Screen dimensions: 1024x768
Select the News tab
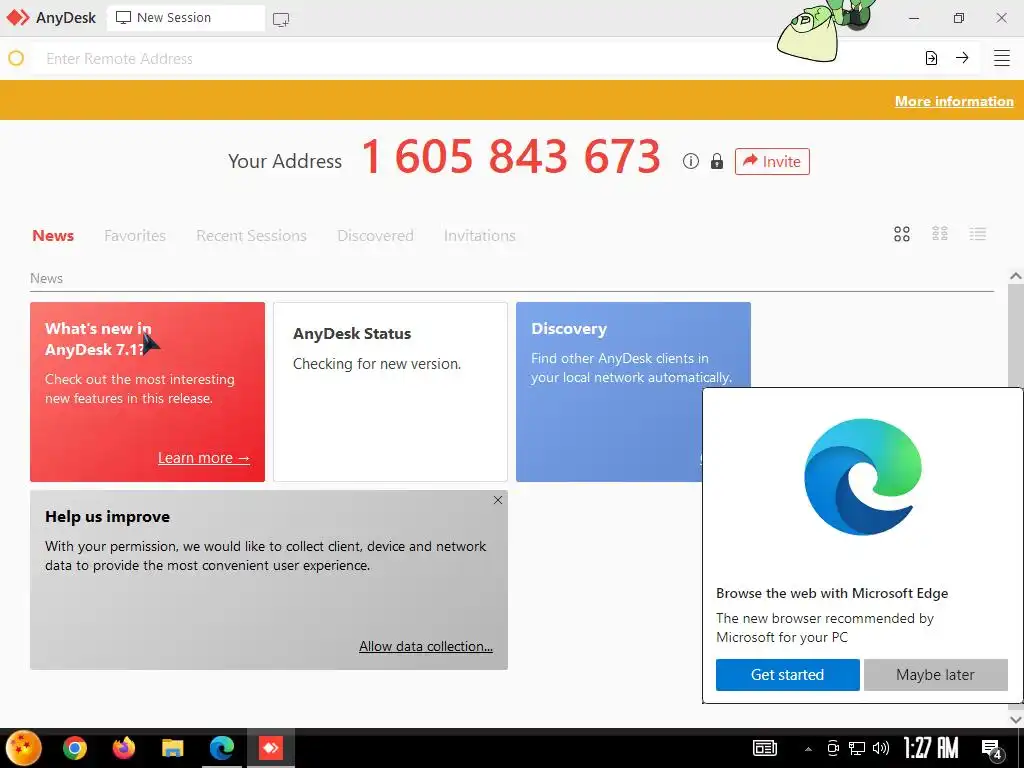53,235
